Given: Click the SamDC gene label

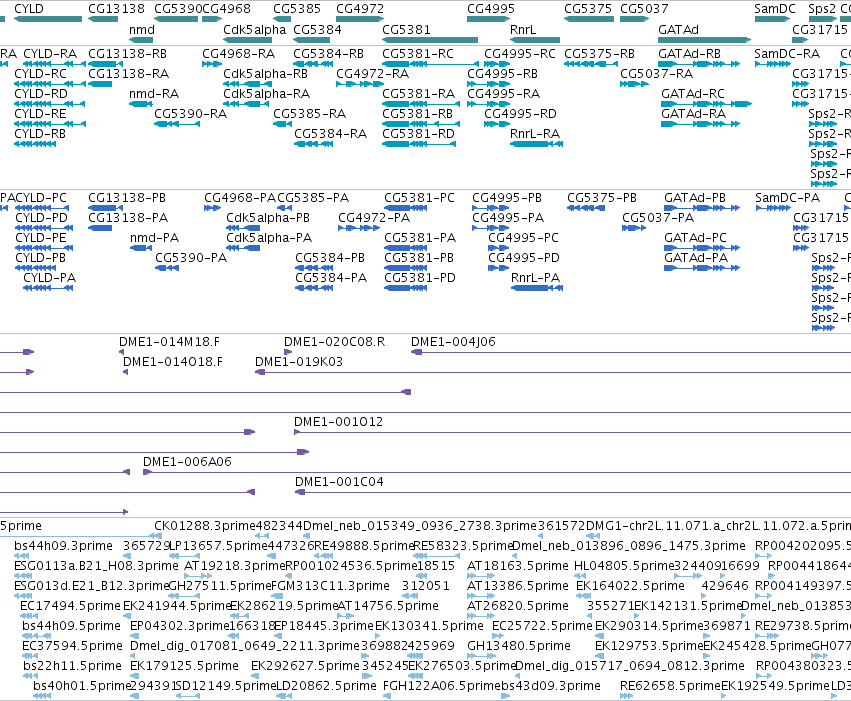Looking at the screenshot, I should pos(774,9).
